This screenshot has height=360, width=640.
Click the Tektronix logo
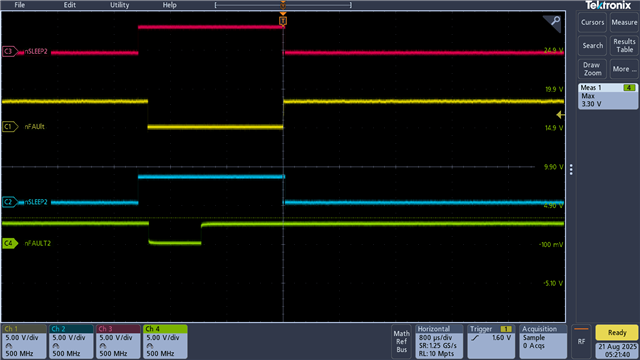[608, 5]
